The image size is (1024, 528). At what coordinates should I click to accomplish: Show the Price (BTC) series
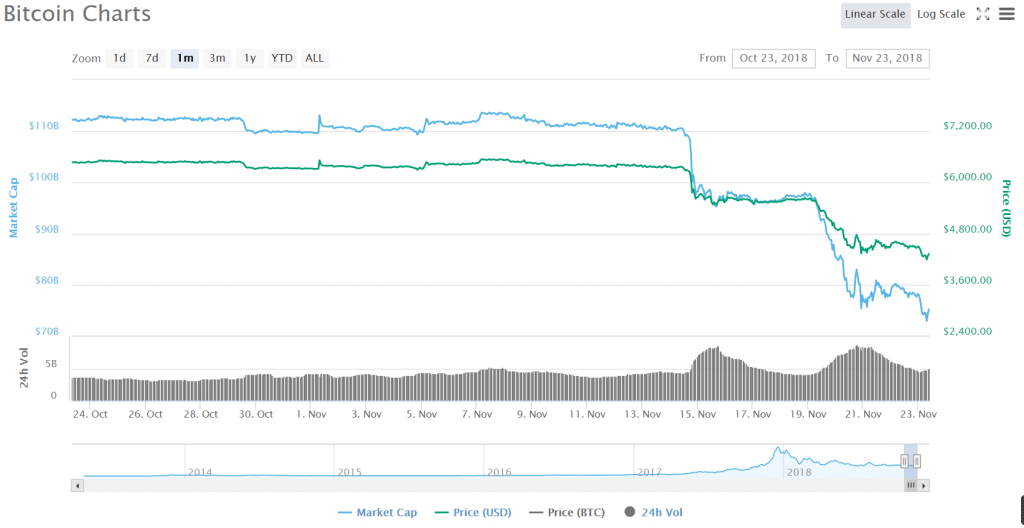(566, 512)
